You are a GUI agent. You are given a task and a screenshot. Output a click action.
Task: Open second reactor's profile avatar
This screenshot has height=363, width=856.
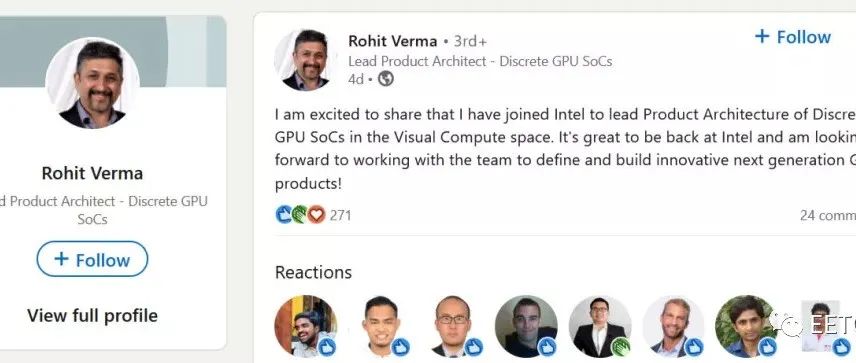click(x=379, y=326)
